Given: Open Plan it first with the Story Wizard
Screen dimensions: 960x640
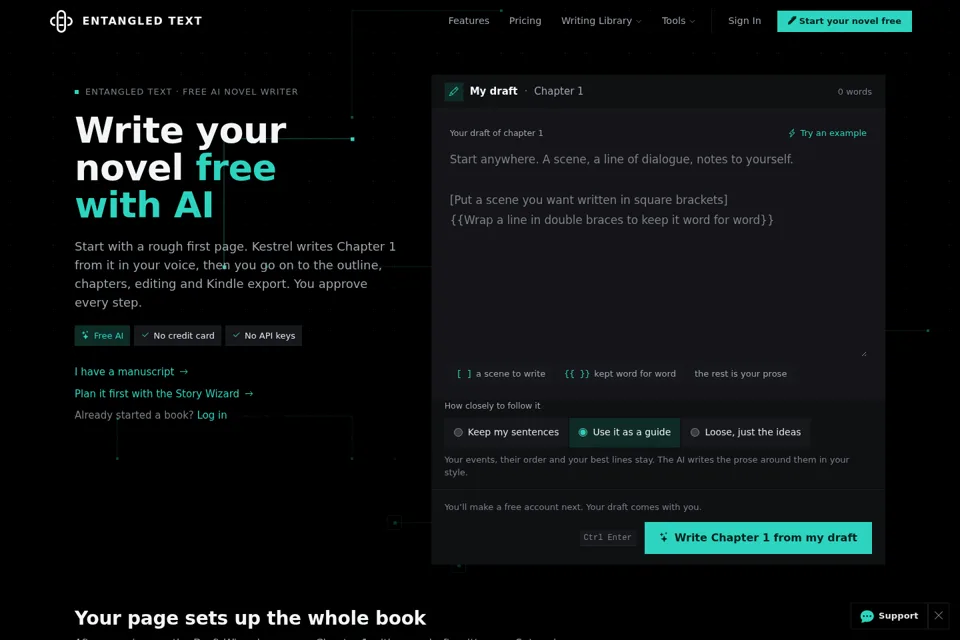Looking at the screenshot, I should coord(164,394).
